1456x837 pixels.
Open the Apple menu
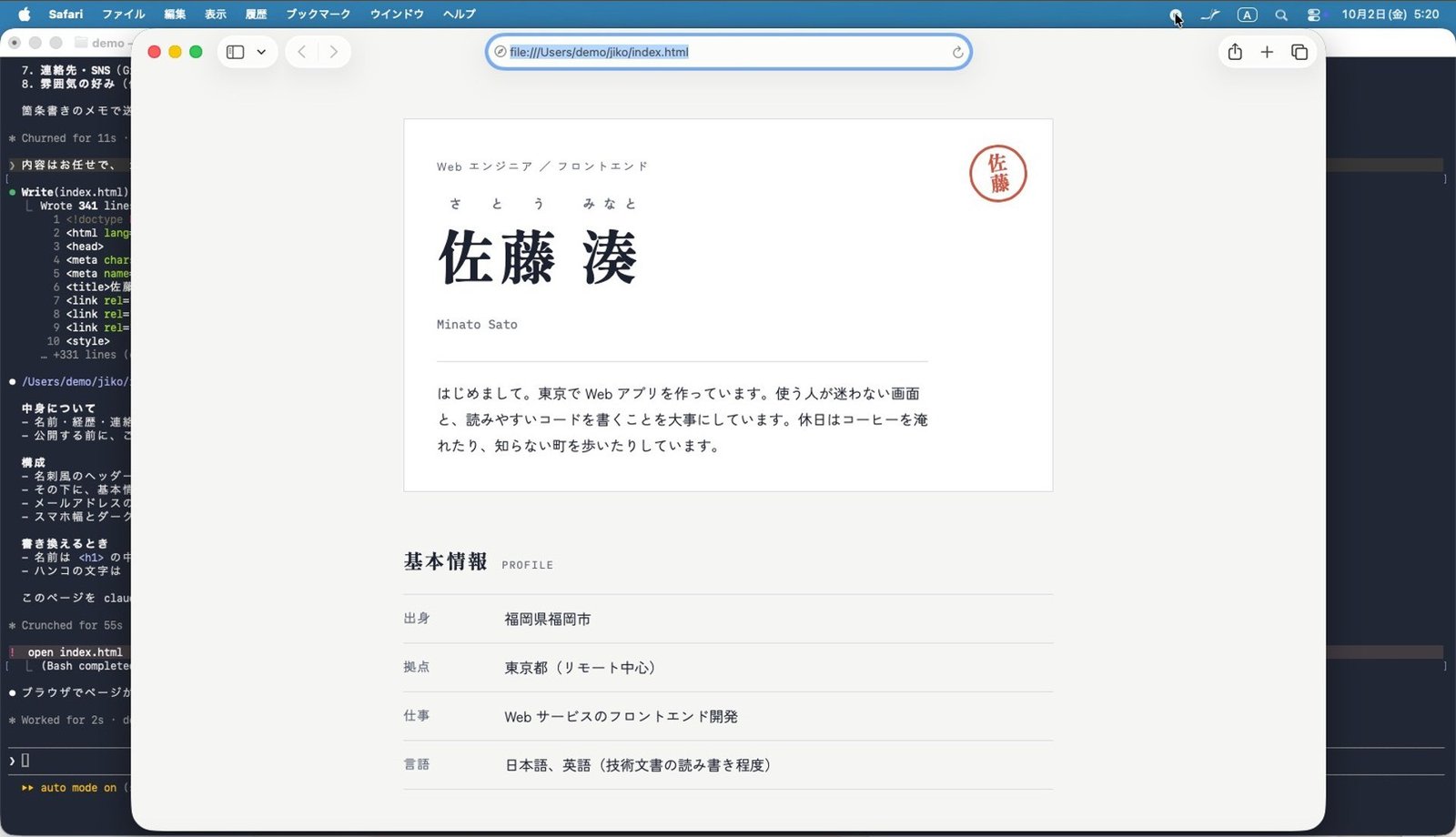pyautogui.click(x=25, y=14)
